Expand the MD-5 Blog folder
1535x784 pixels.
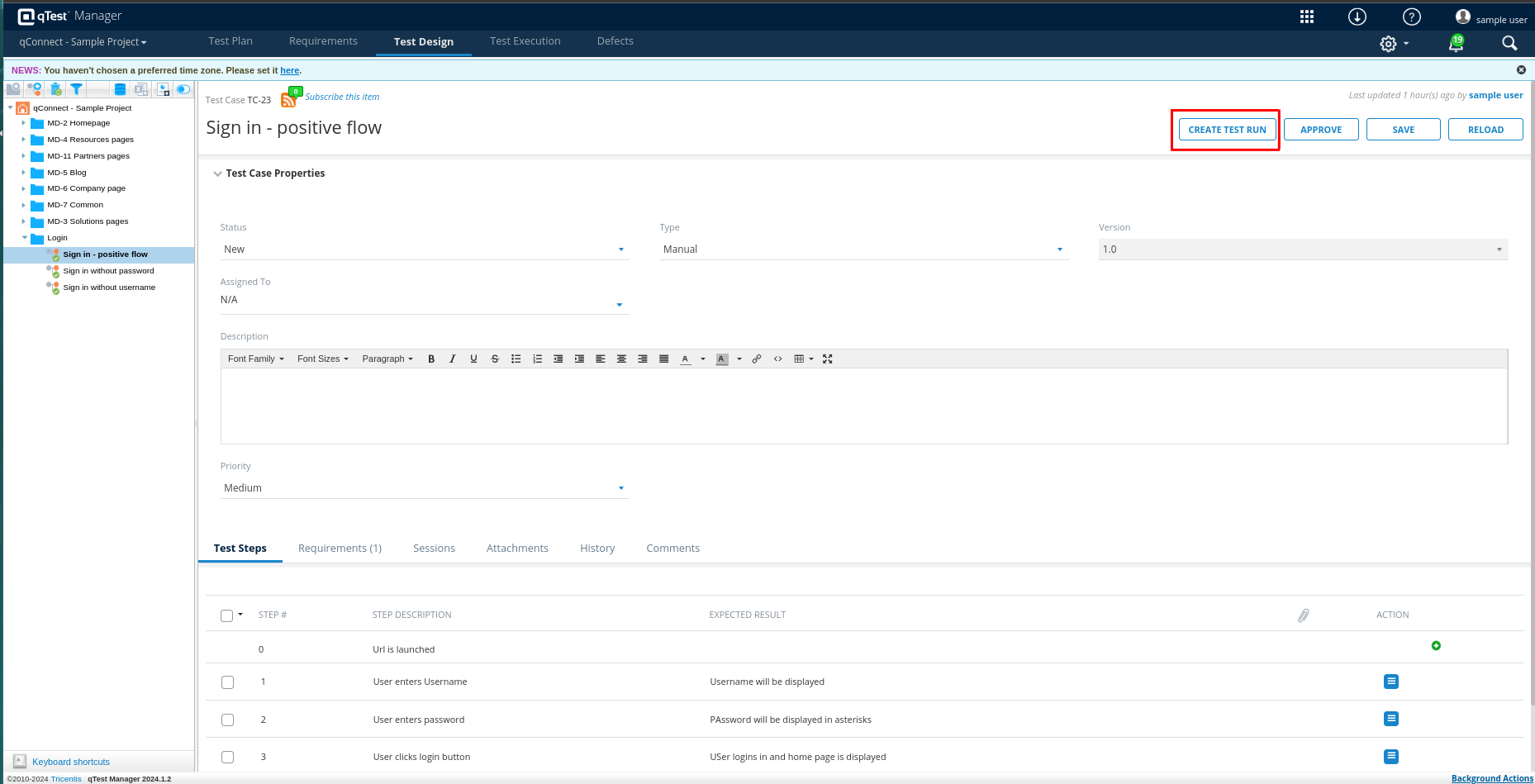(24, 173)
